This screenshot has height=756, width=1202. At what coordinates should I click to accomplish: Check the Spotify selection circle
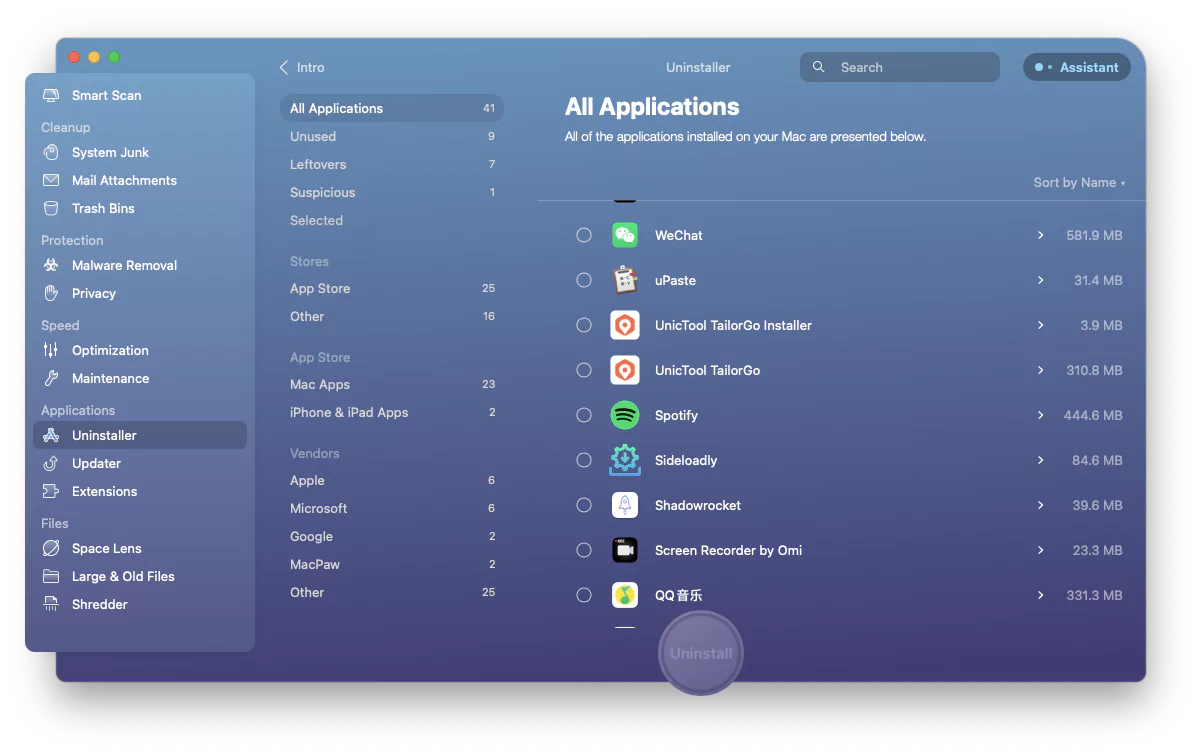coord(584,415)
